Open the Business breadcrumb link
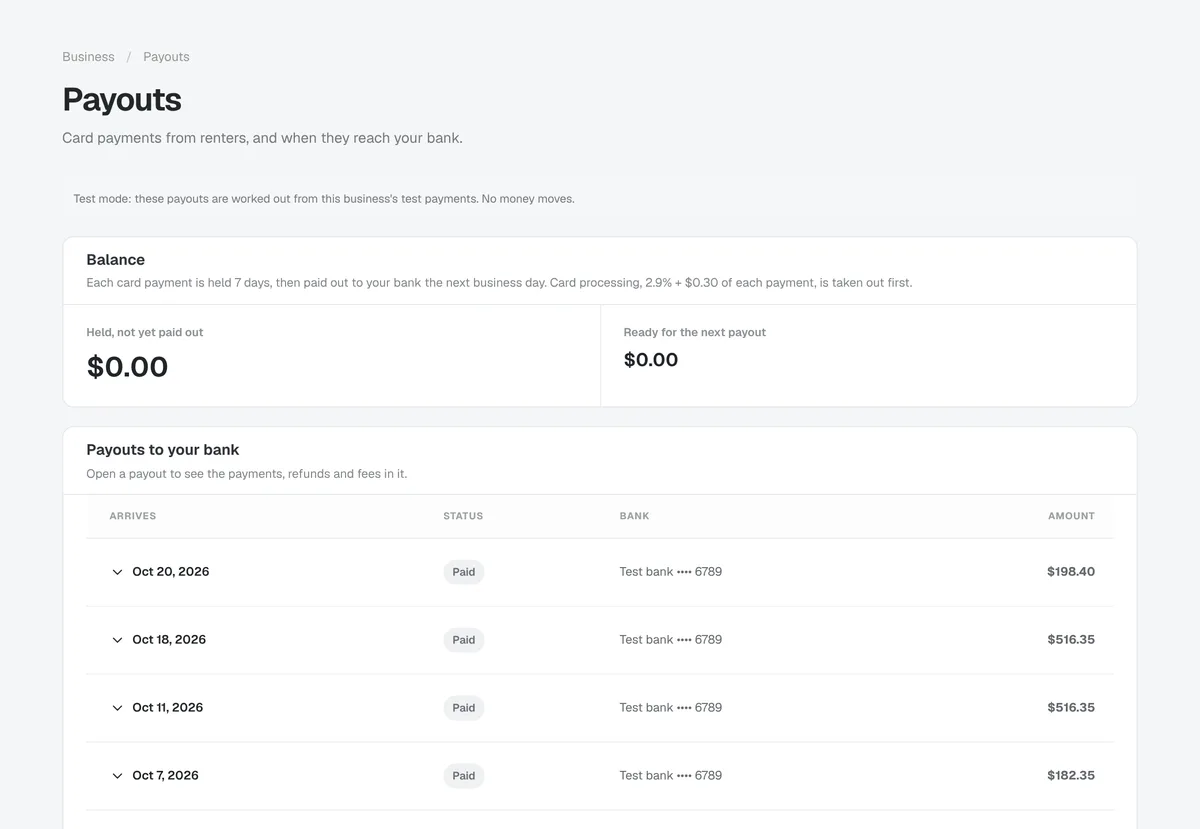Viewport: 1200px width, 829px height. click(x=88, y=57)
